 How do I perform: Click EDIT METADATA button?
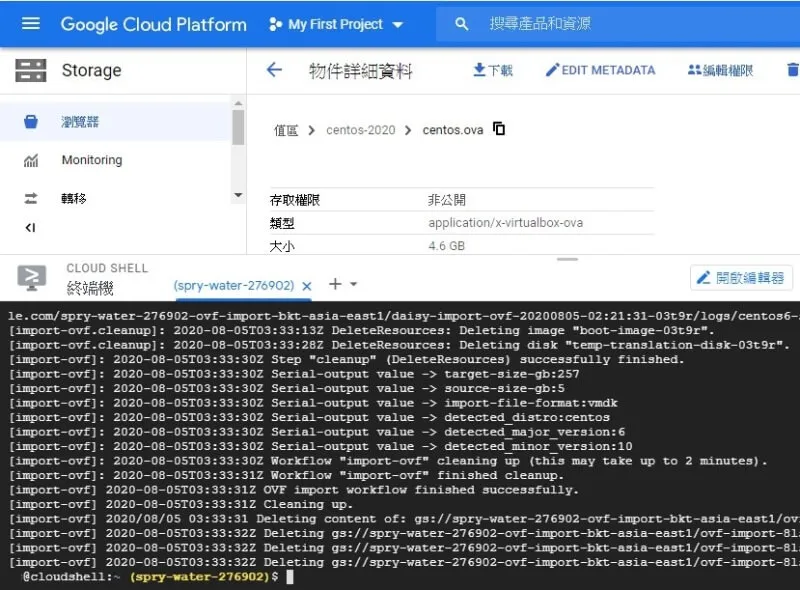(x=600, y=70)
